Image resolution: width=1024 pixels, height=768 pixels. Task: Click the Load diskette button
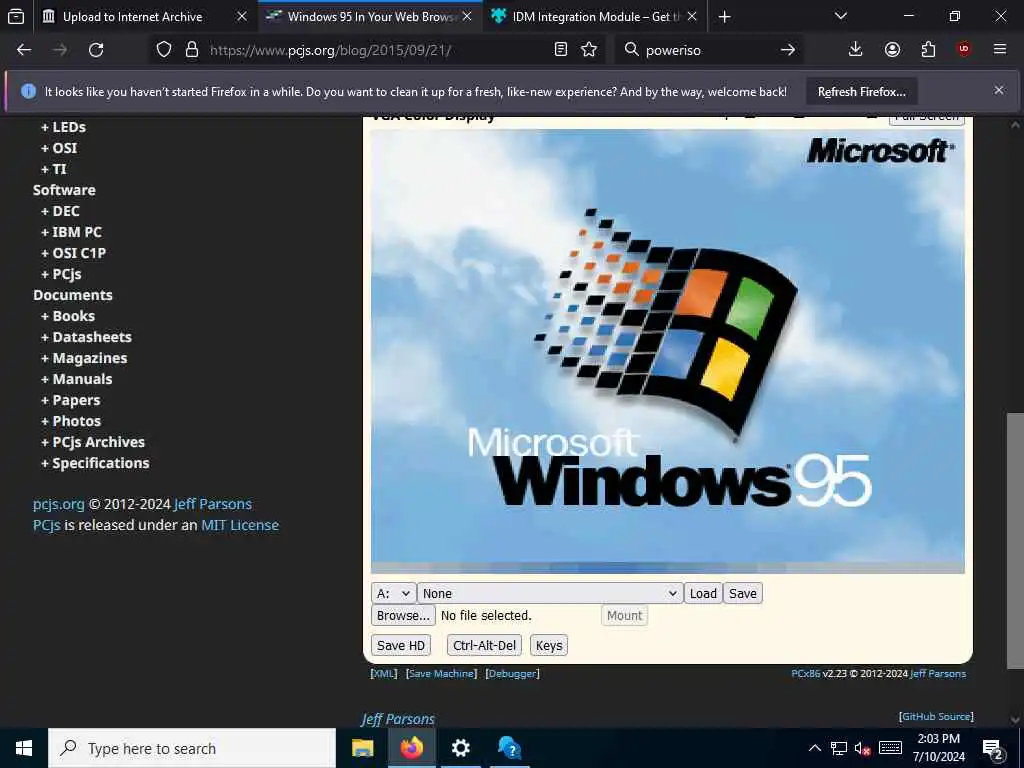703,594
